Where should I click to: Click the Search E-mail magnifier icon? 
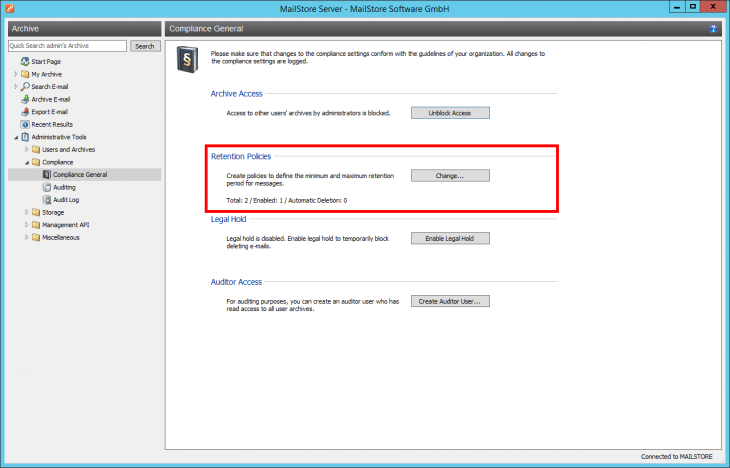(25, 87)
